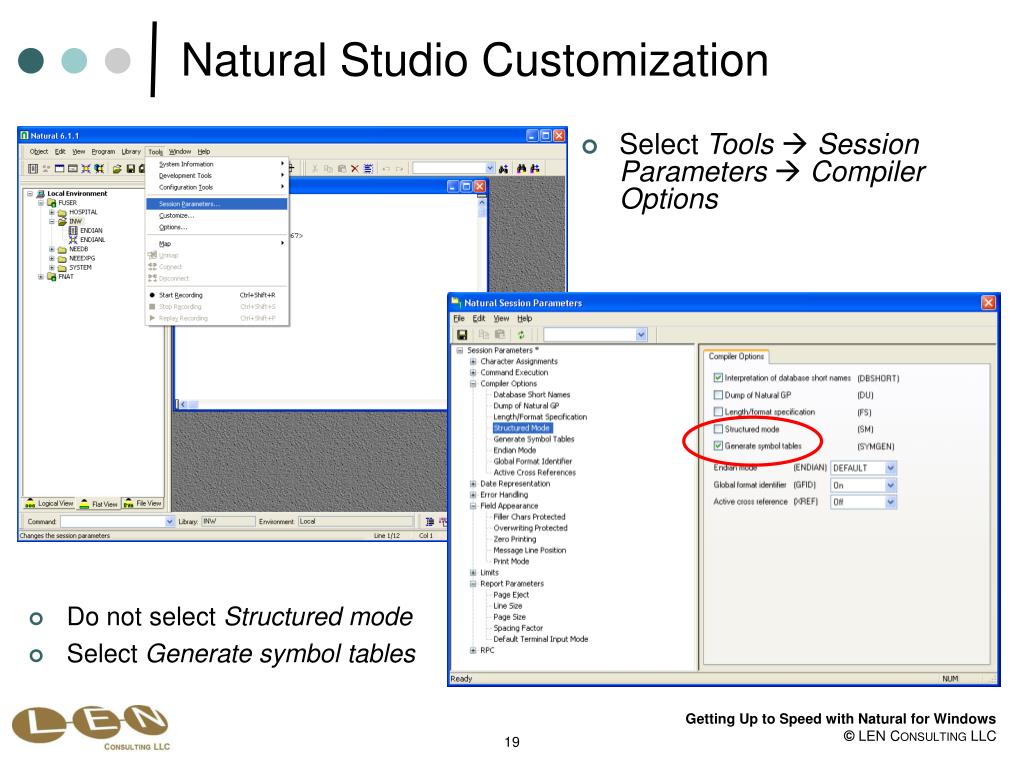Viewport: 1024px width, 768px height.
Task: Open Development Tools submenu
Action: pyautogui.click(x=217, y=176)
